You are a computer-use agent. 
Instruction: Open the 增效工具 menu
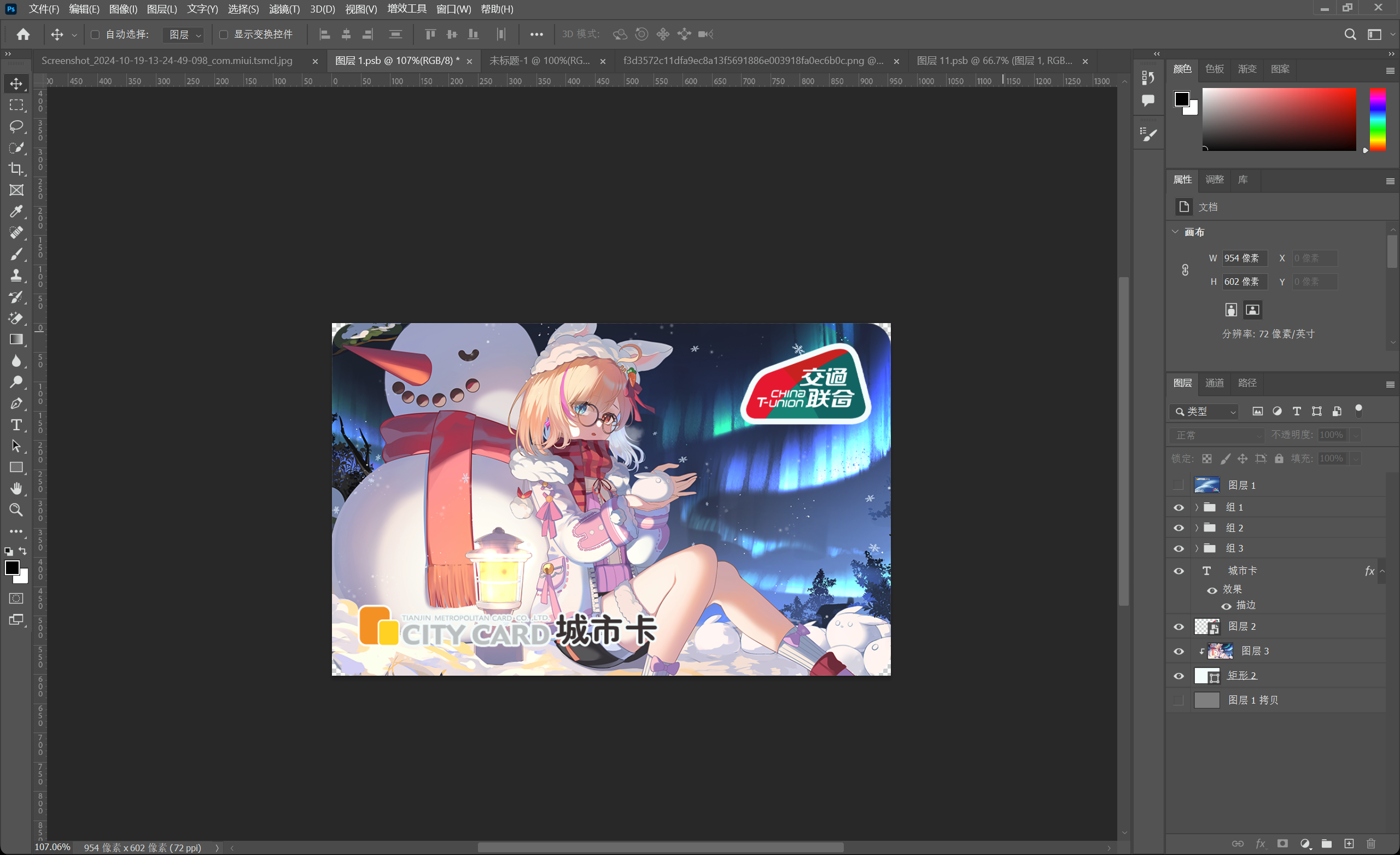(x=407, y=9)
